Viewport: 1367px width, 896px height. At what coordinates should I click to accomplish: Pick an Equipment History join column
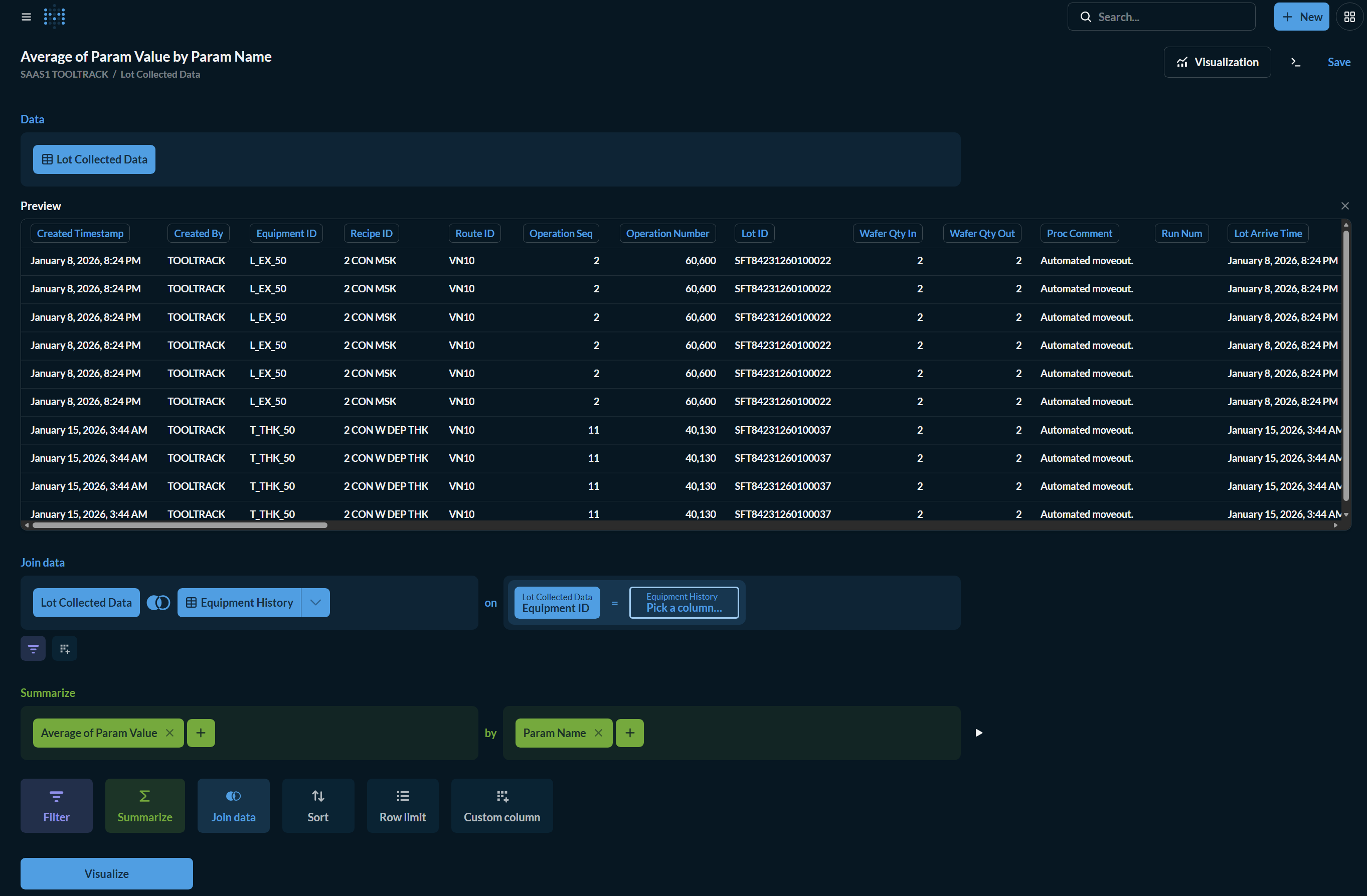tap(683, 603)
